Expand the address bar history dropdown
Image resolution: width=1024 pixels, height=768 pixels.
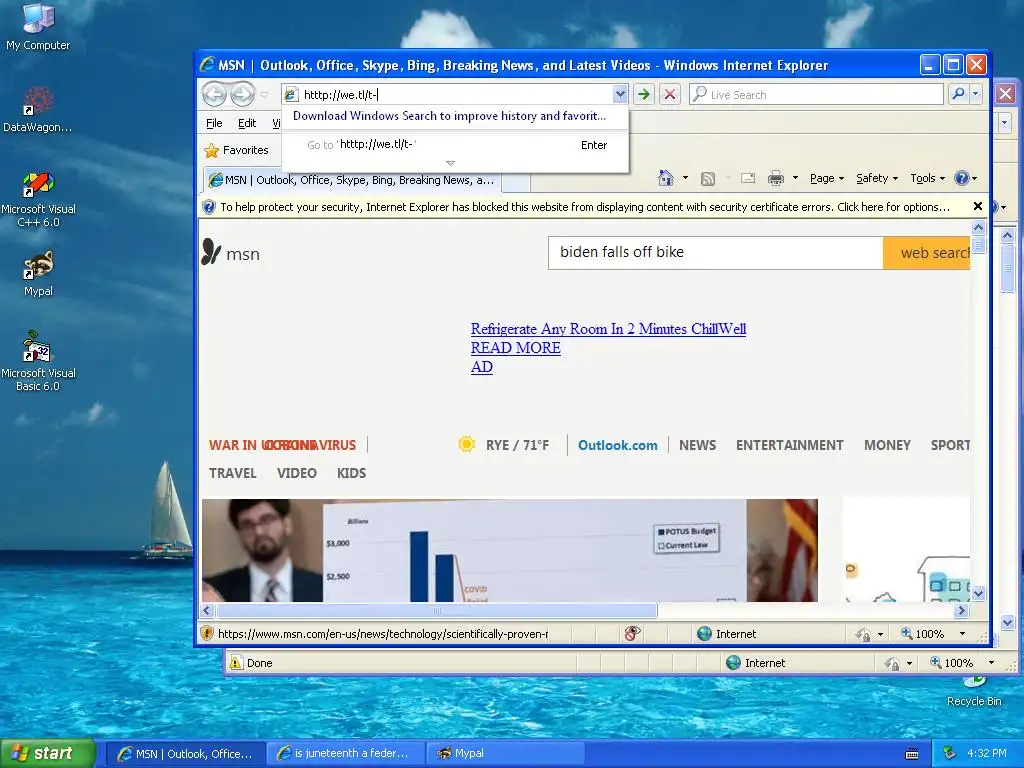pyautogui.click(x=620, y=95)
